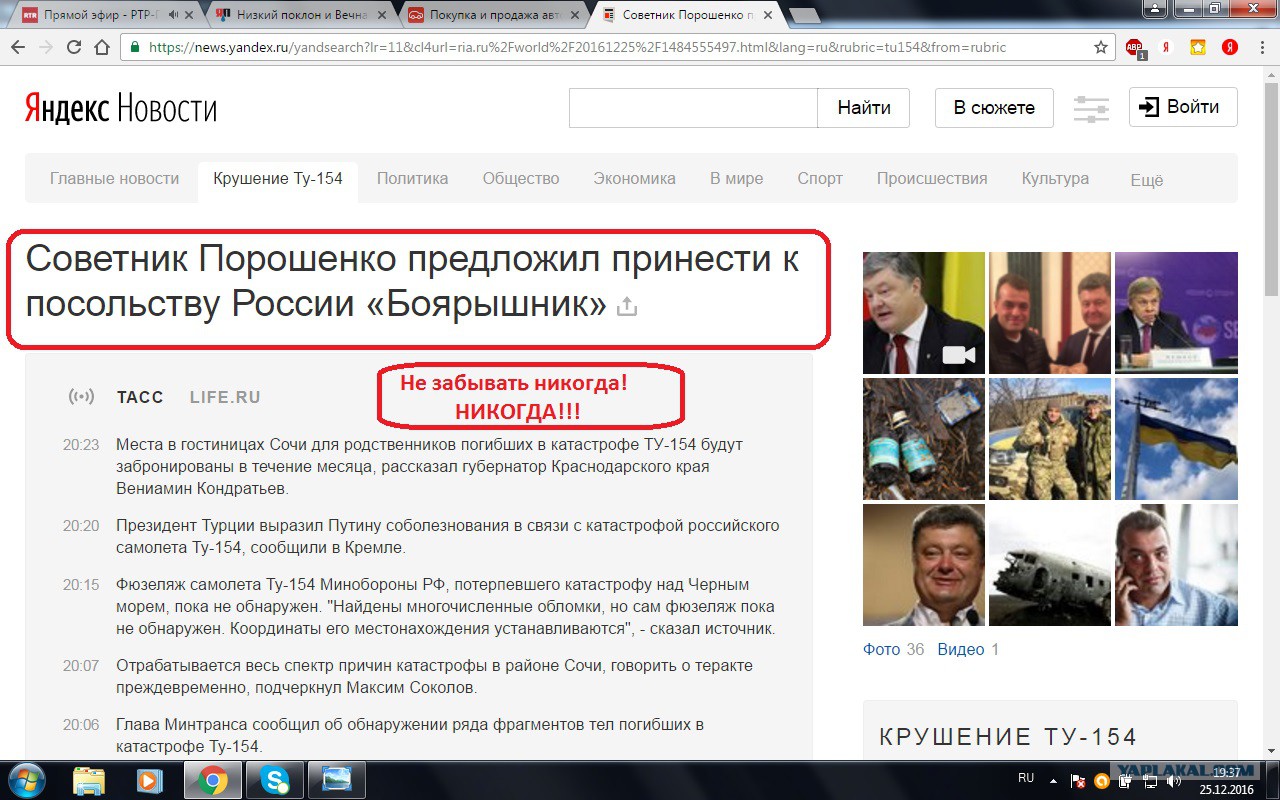Select the LIFE.RU source tab

coord(225,397)
